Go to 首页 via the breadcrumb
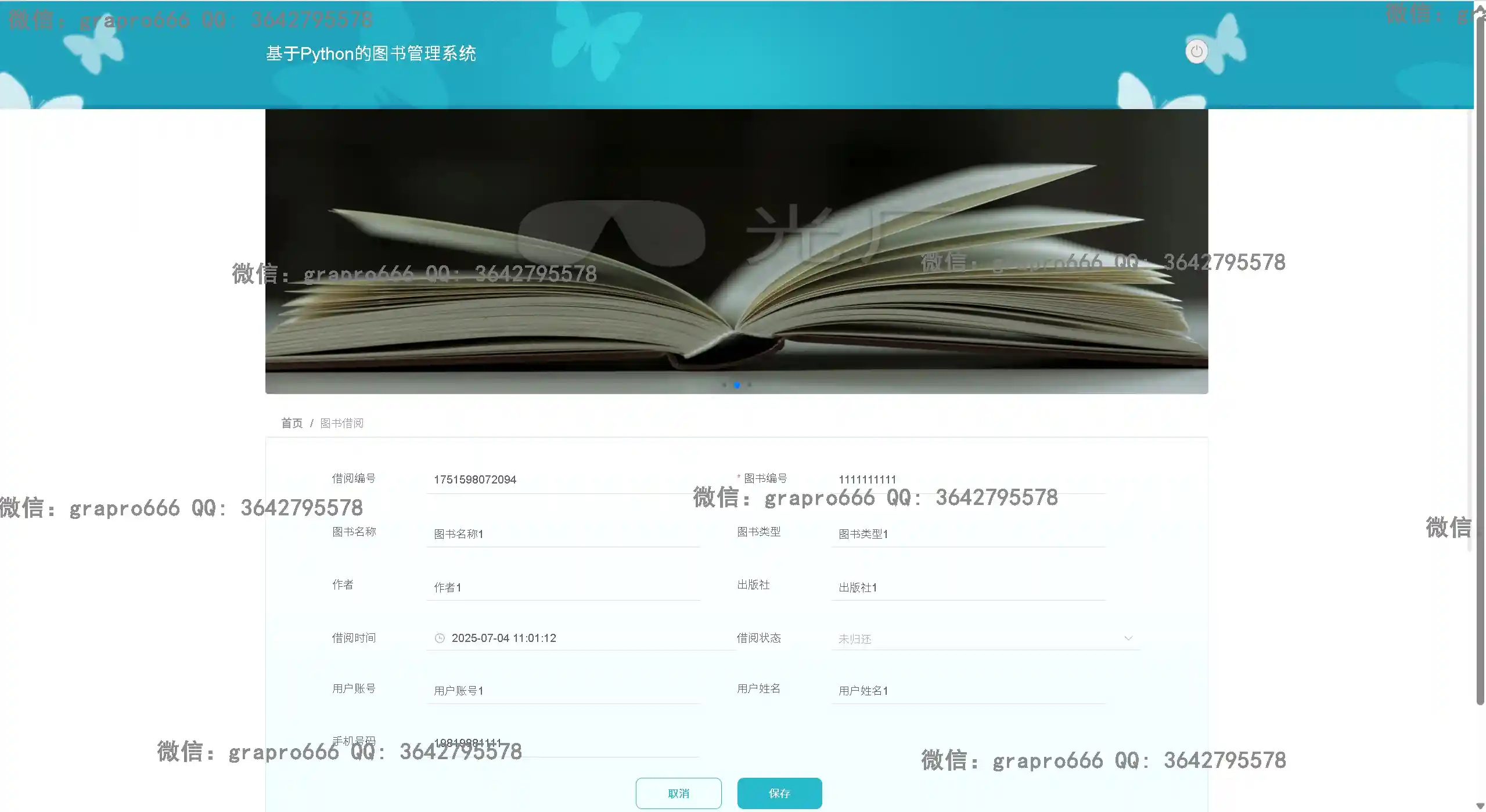 point(292,423)
